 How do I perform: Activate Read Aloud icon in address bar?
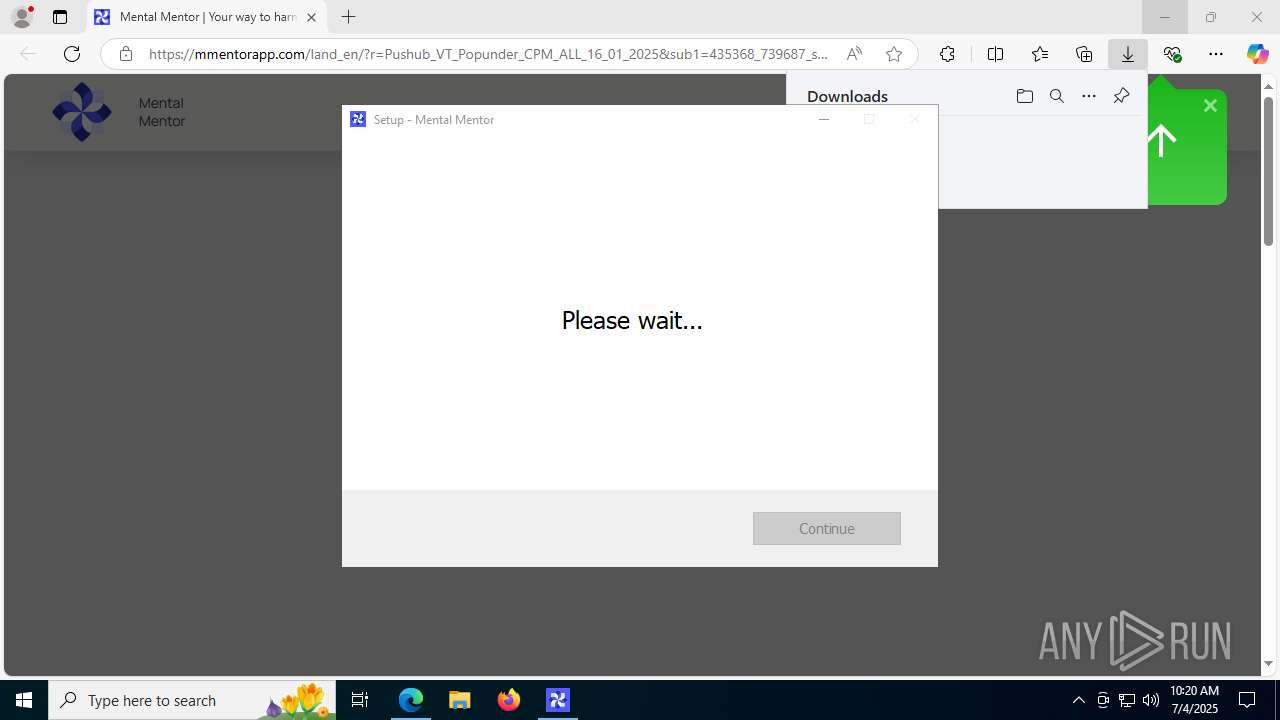854,54
